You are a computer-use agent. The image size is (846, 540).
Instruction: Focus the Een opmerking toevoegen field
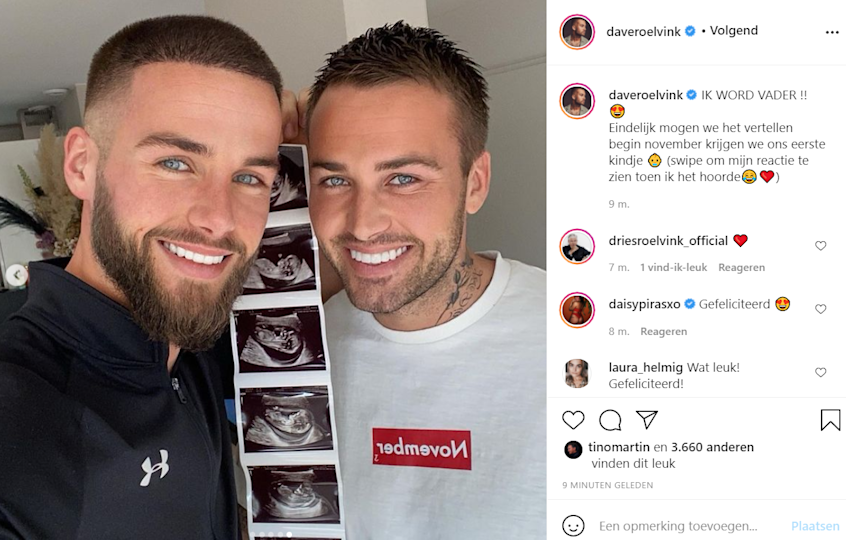[x=678, y=526]
